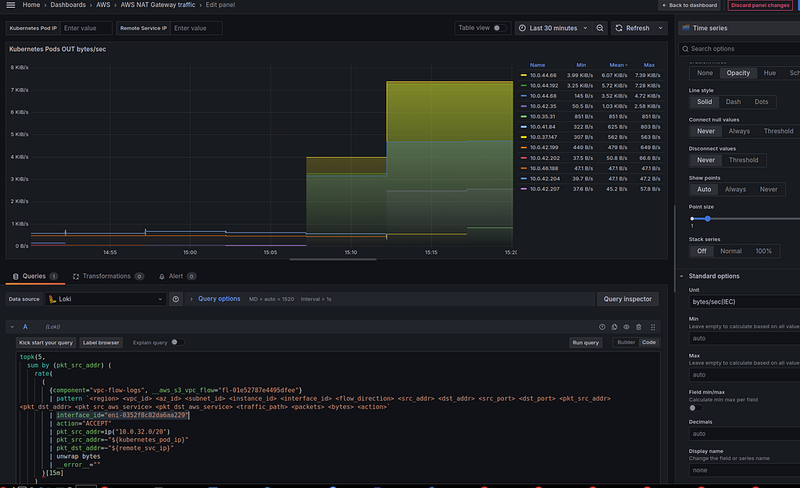800x488 pixels.
Task: Click the clock icon in time picker
Action: point(522,28)
